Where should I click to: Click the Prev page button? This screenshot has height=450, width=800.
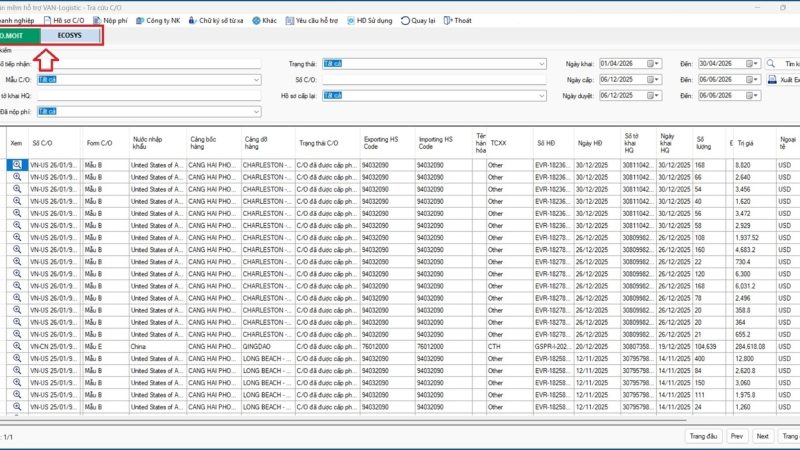(736, 436)
